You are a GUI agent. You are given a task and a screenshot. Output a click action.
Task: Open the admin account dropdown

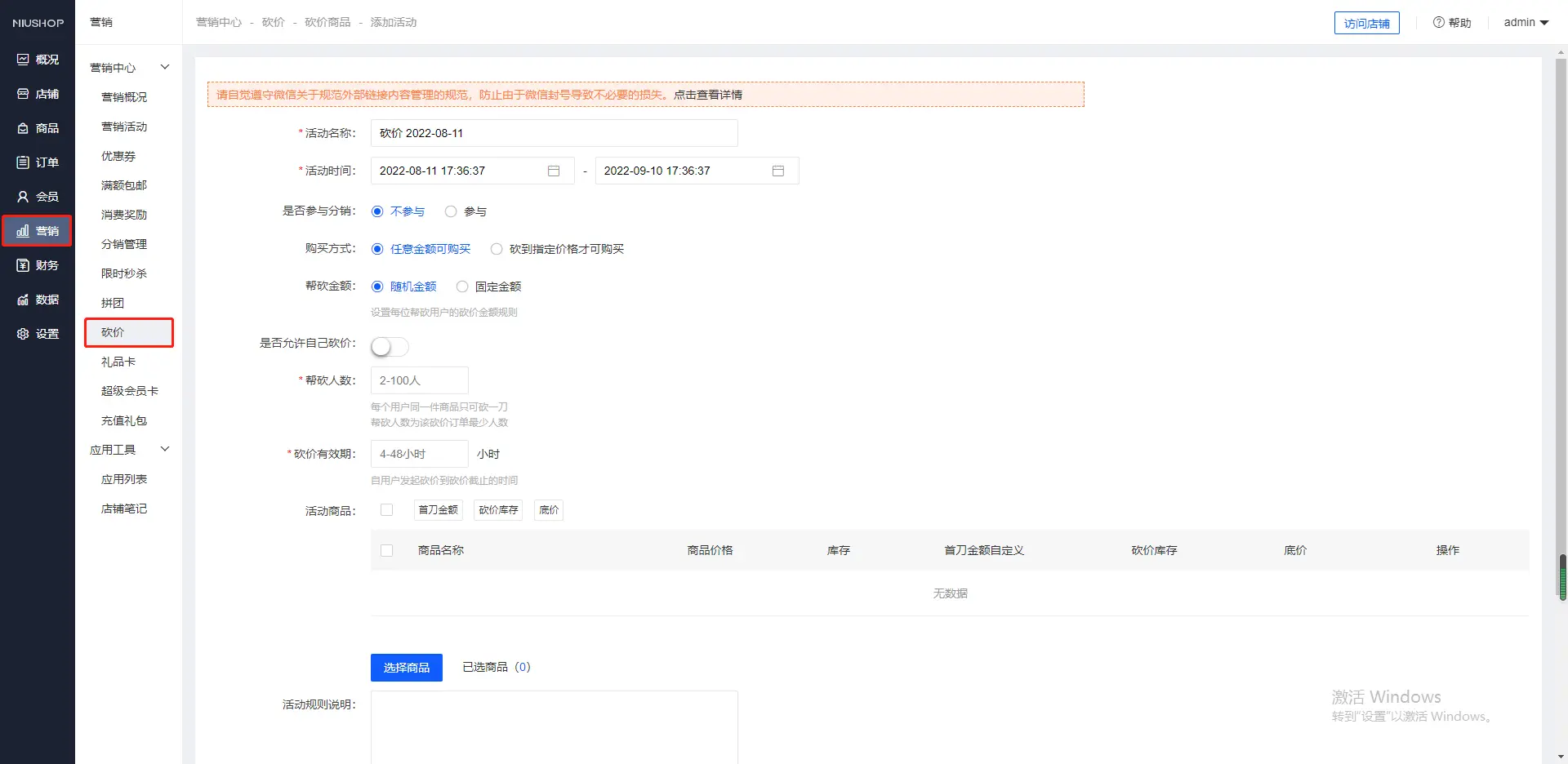pyautogui.click(x=1526, y=23)
